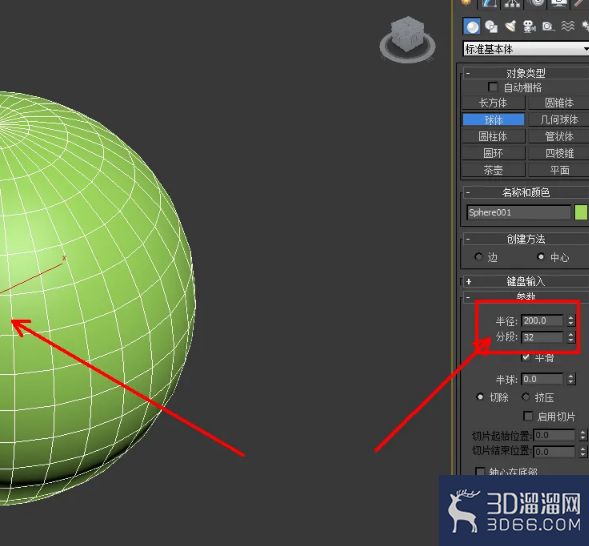Screen dimensions: 589x546
Task: Click the 半径 spinner arrows
Action: (571, 321)
